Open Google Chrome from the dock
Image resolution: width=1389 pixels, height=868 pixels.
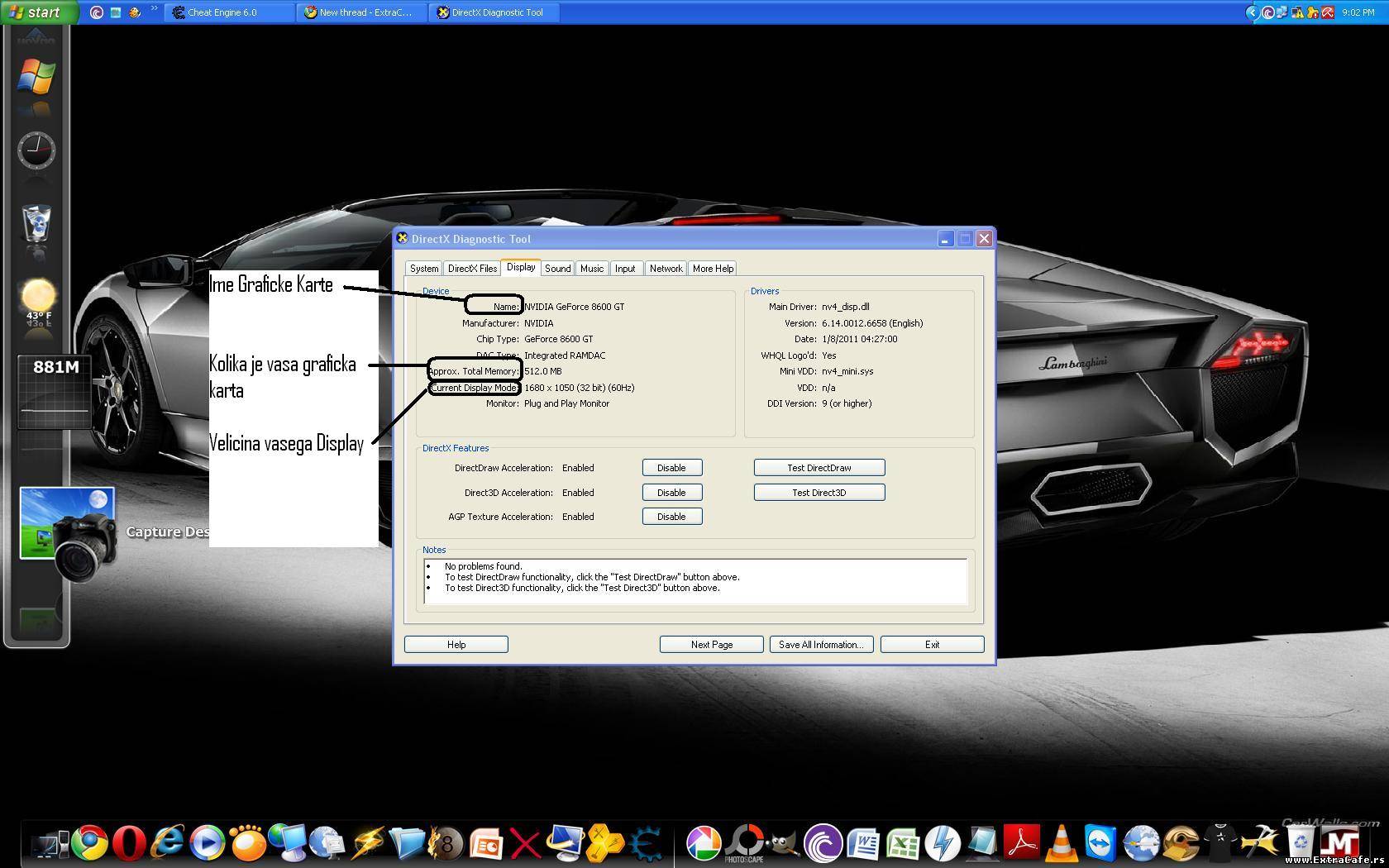click(x=89, y=843)
